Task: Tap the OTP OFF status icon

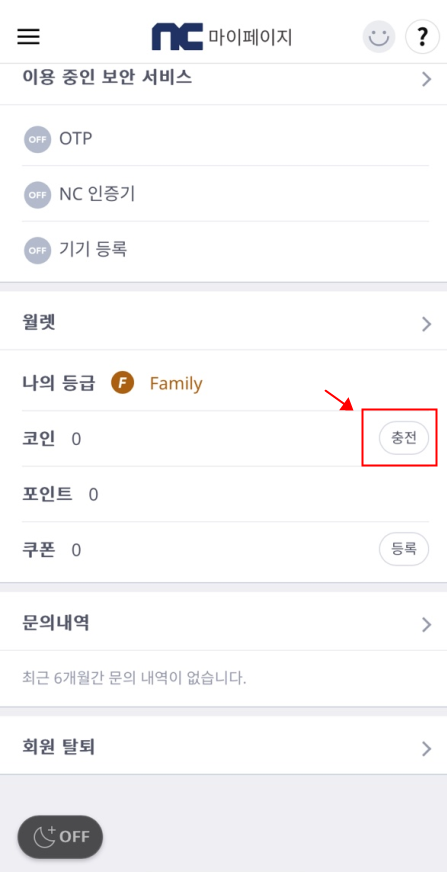Action: point(37,139)
